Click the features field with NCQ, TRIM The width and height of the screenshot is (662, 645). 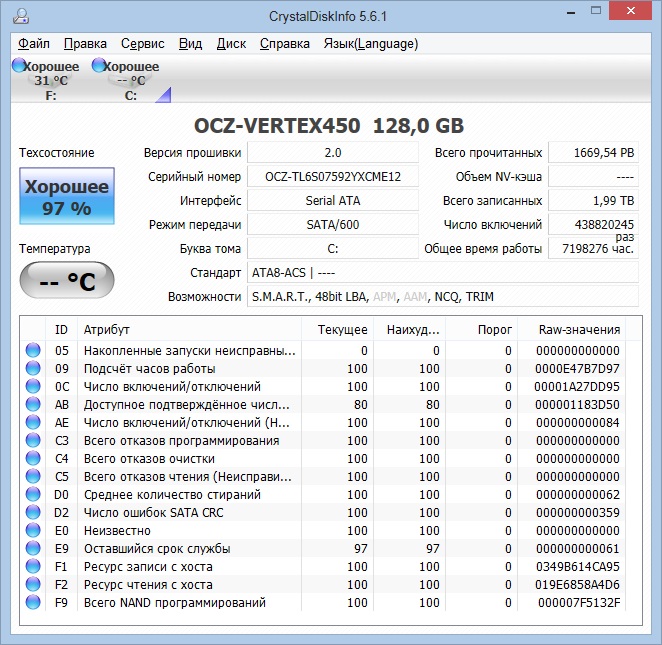442,297
